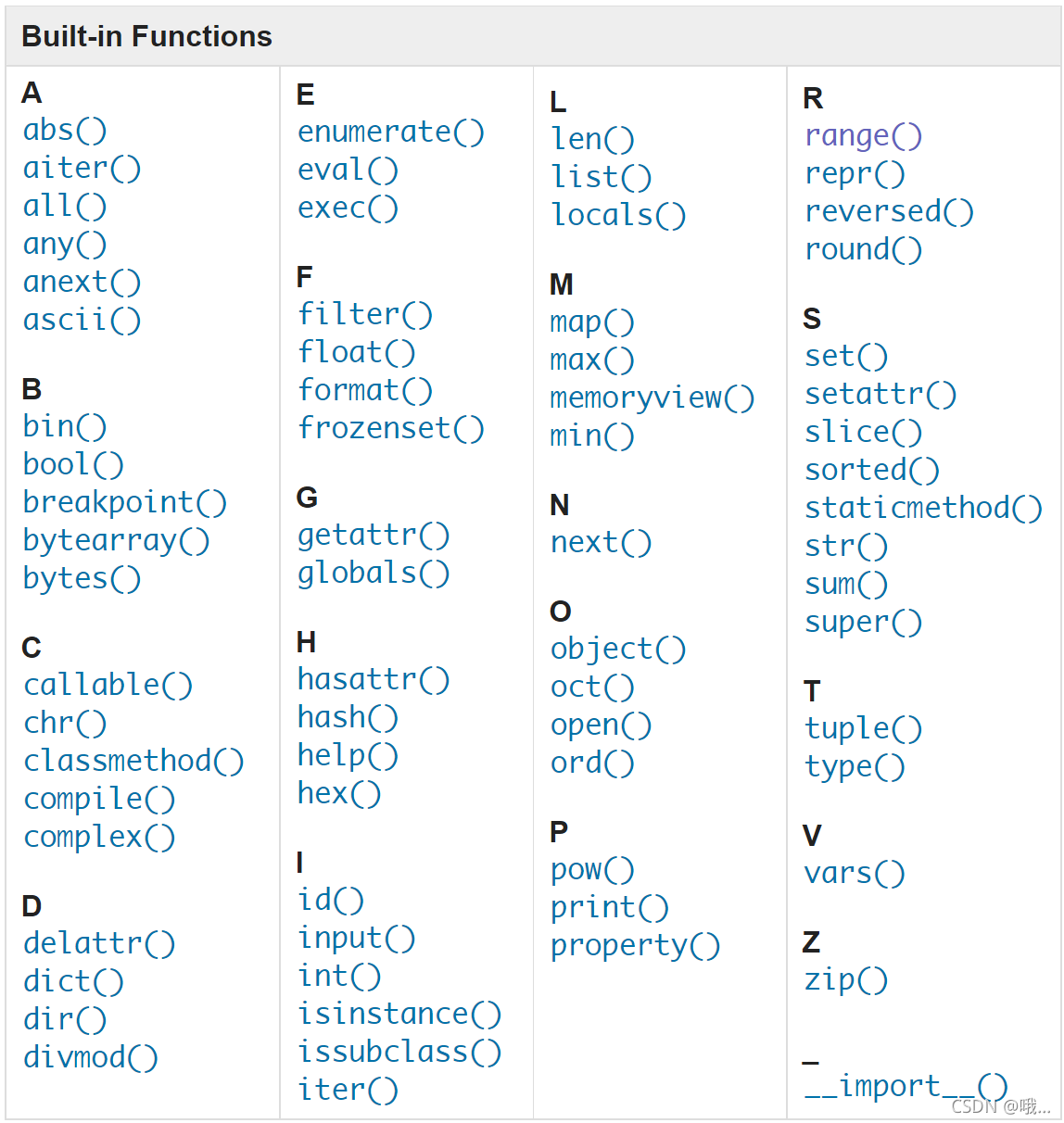Follow the complex() link

pyautogui.click(x=99, y=838)
